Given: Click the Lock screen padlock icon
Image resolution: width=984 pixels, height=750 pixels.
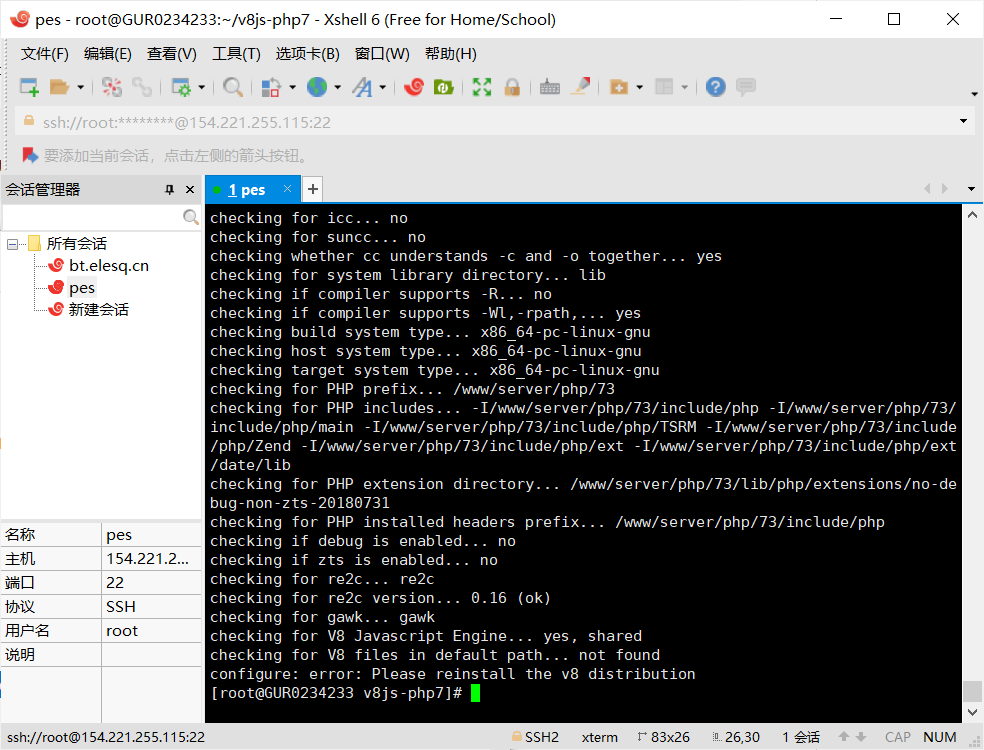Looking at the screenshot, I should pos(512,87).
